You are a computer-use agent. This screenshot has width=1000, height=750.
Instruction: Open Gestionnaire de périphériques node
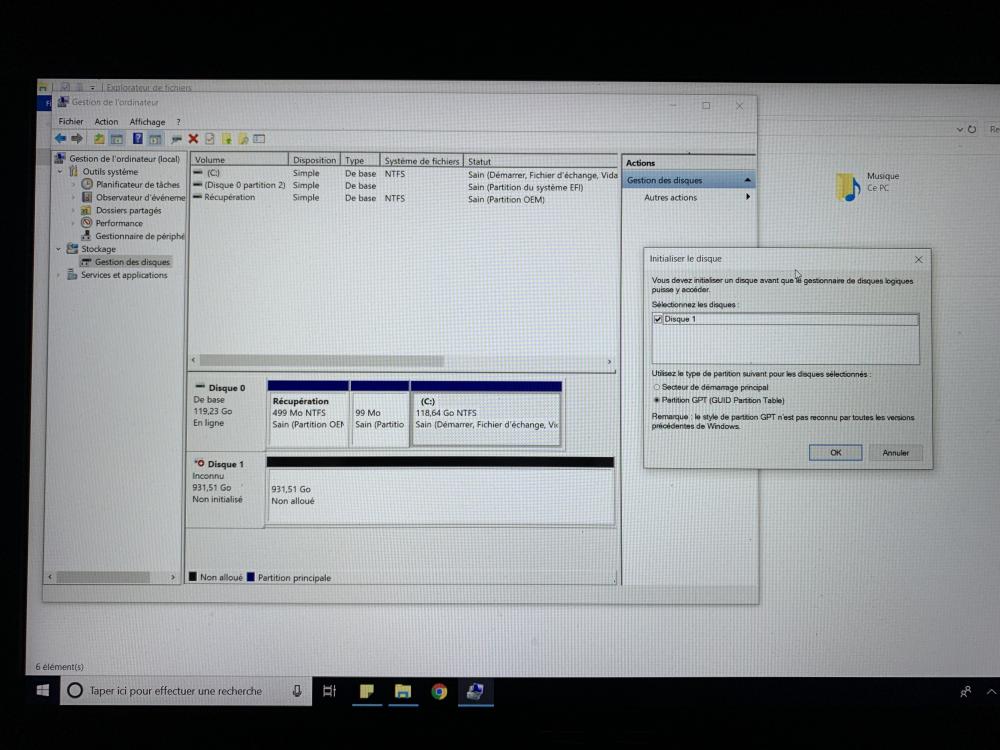point(140,236)
